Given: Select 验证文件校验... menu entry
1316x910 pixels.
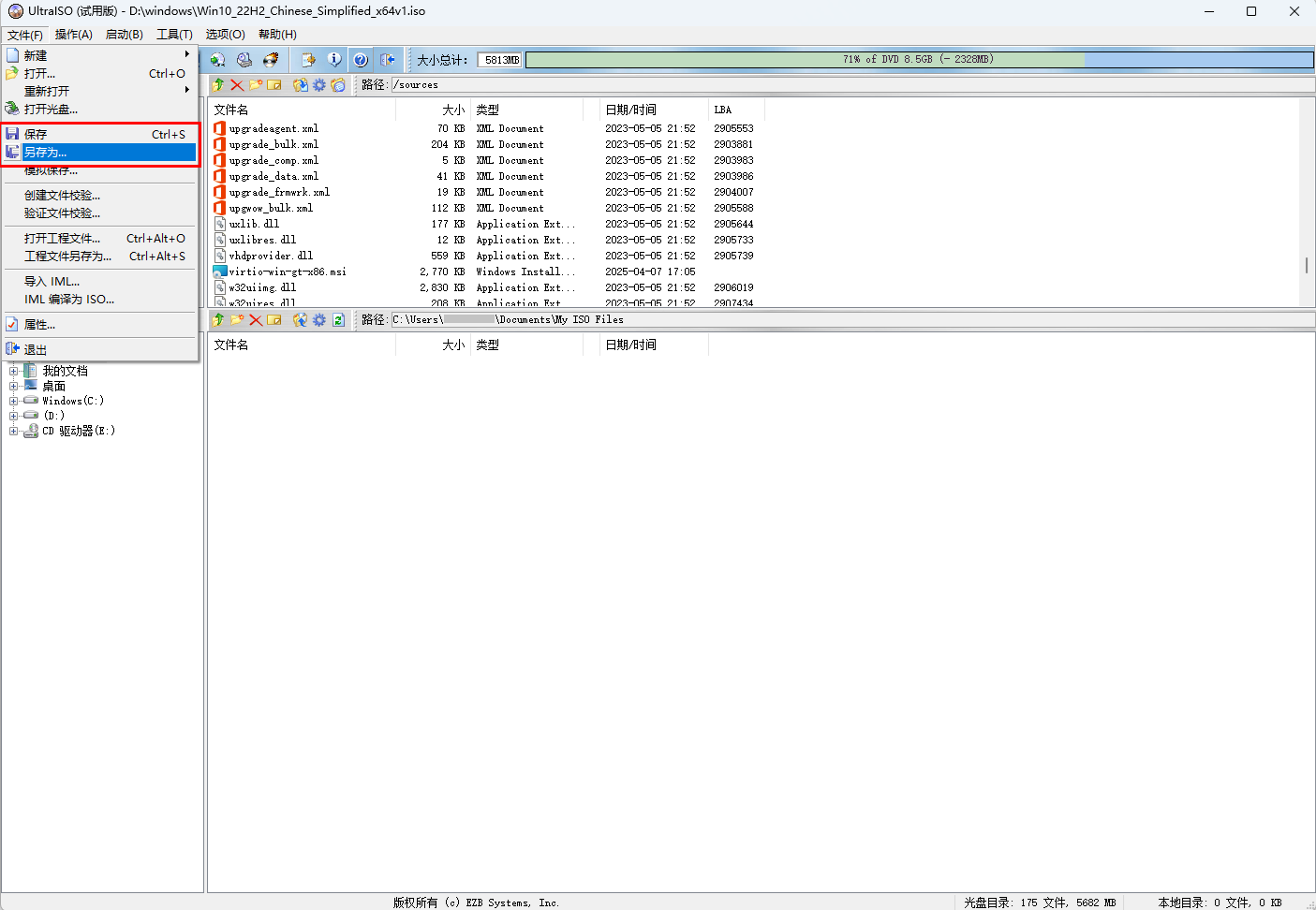Looking at the screenshot, I should (x=99, y=213).
